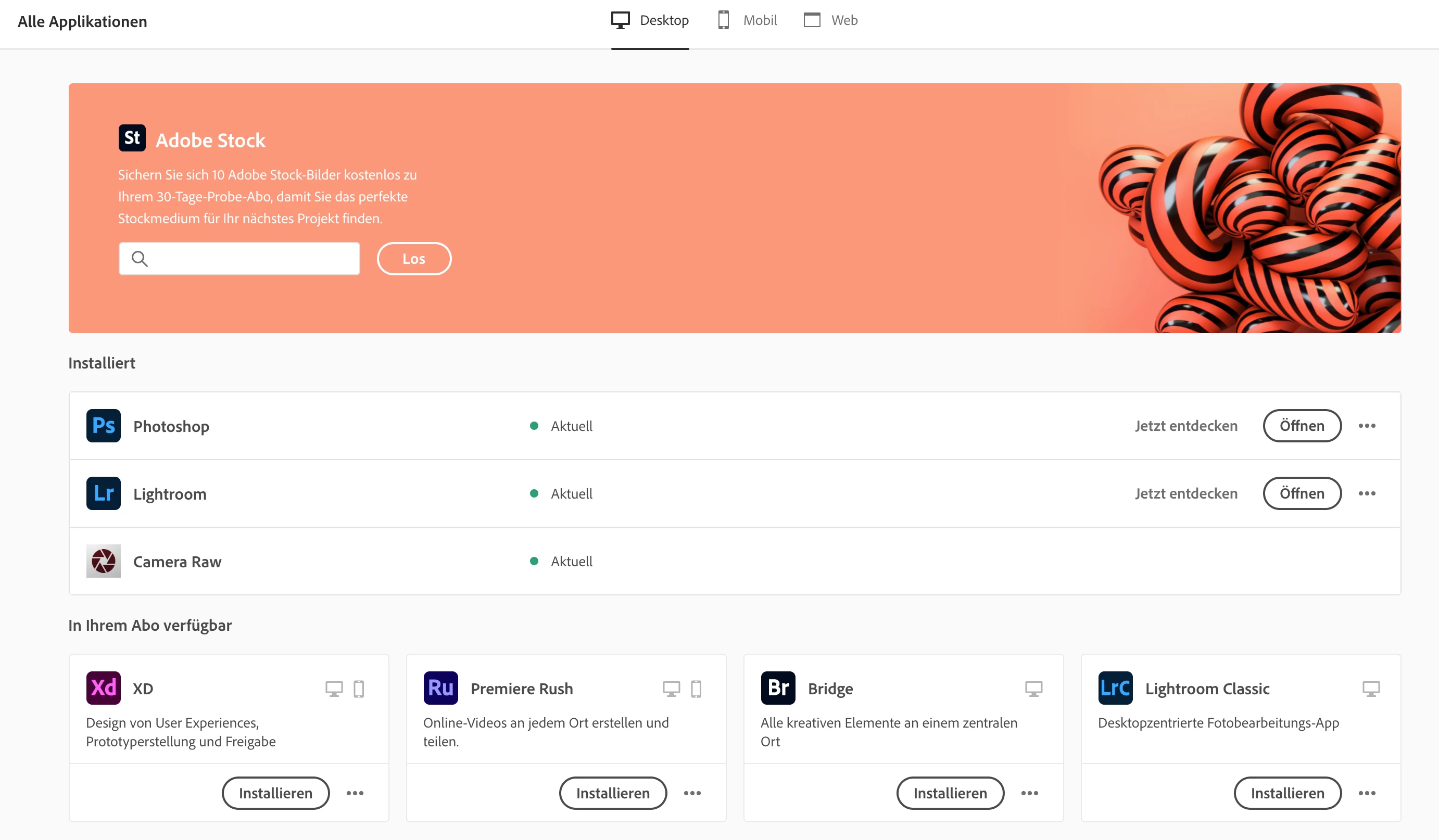The width and height of the screenshot is (1439, 840).
Task: Click the Lightroom Lr app icon
Action: (x=104, y=493)
